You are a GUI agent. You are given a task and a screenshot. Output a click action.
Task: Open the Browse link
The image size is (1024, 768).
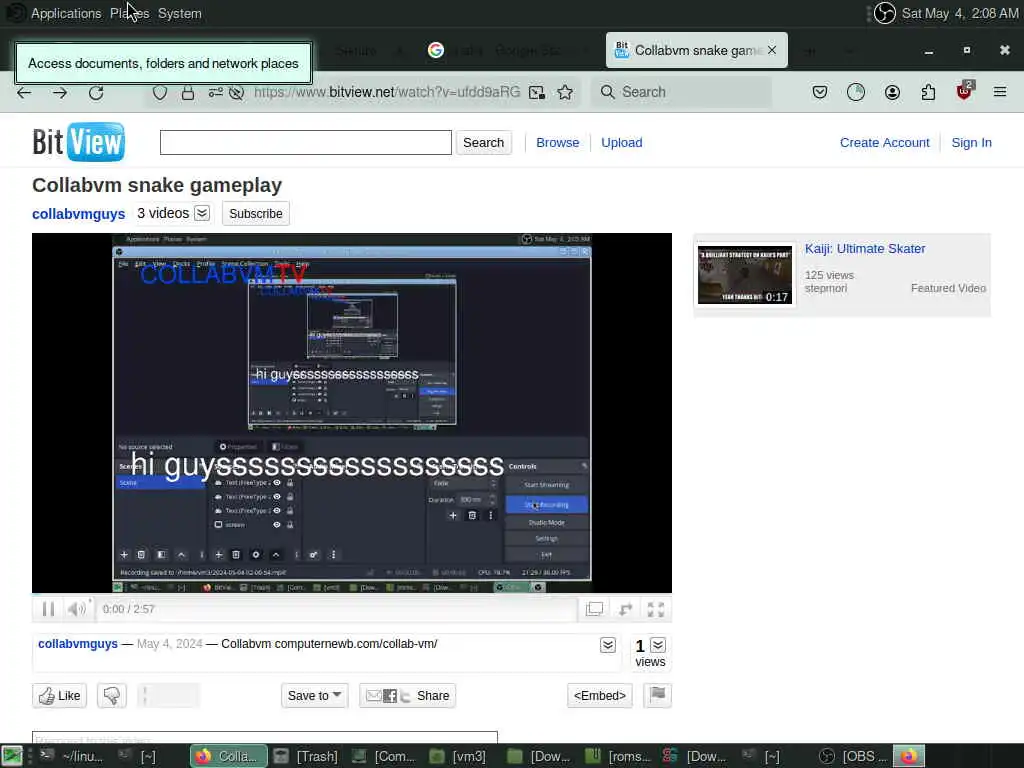[x=558, y=142]
